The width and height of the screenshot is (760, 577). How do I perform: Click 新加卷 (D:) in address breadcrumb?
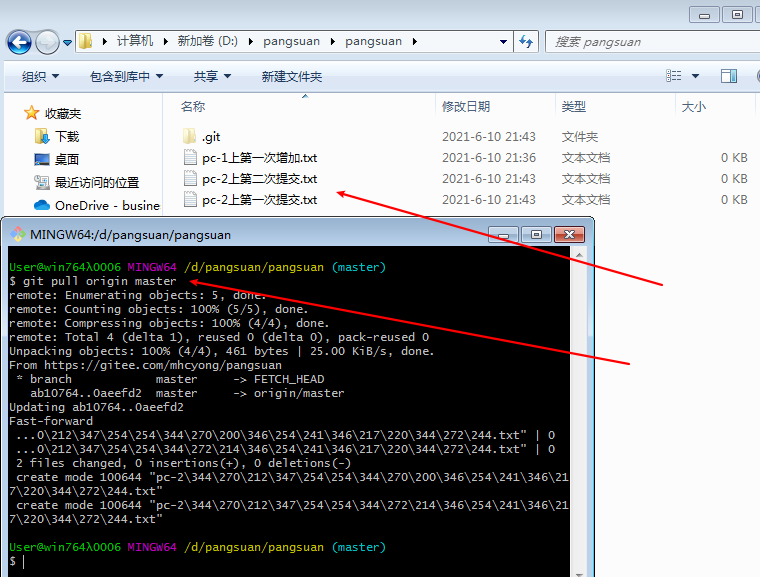click(x=208, y=41)
